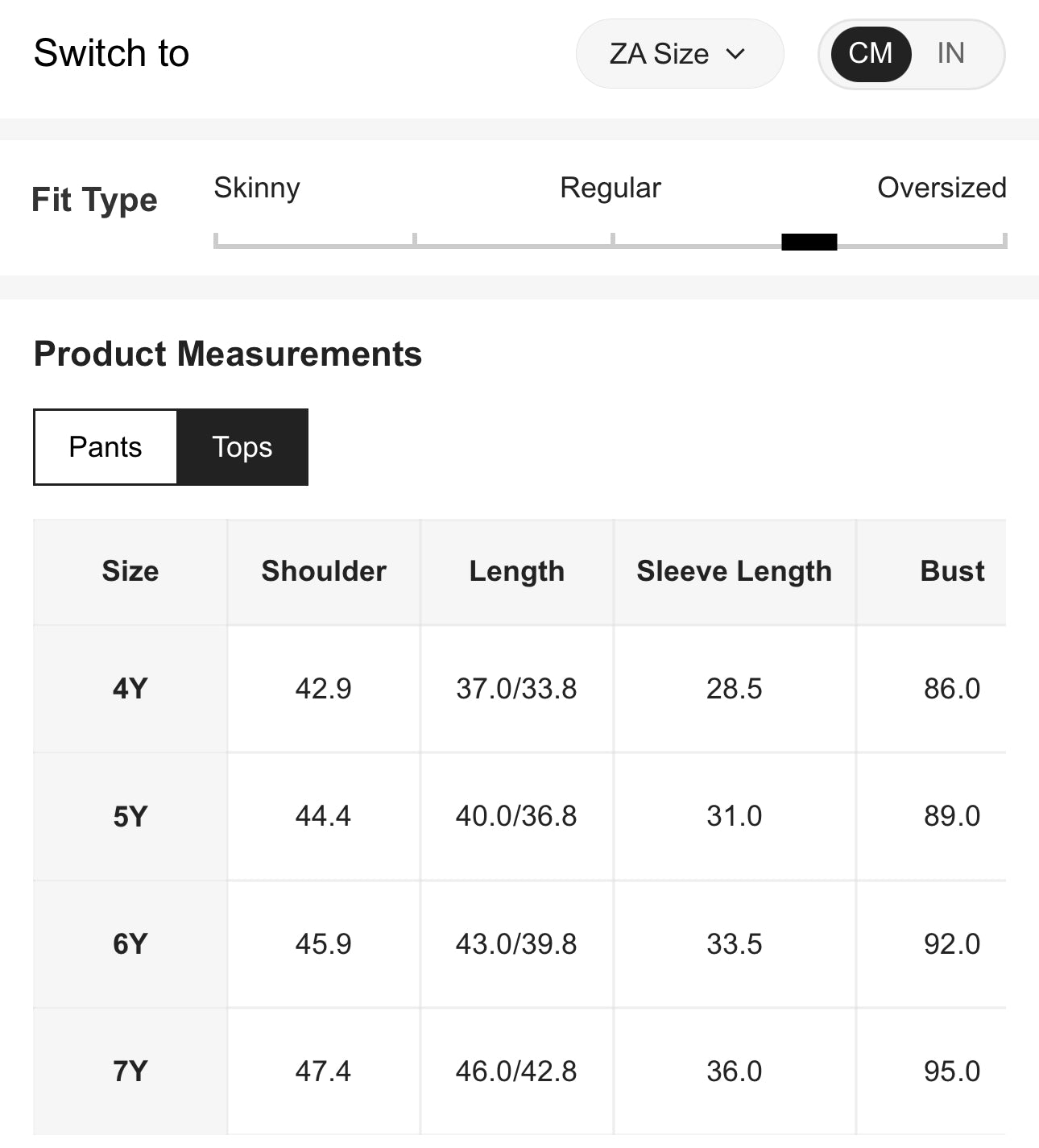Viewport: 1039px width, 1148px height.
Task: Click the Length column header
Action: pos(517,571)
